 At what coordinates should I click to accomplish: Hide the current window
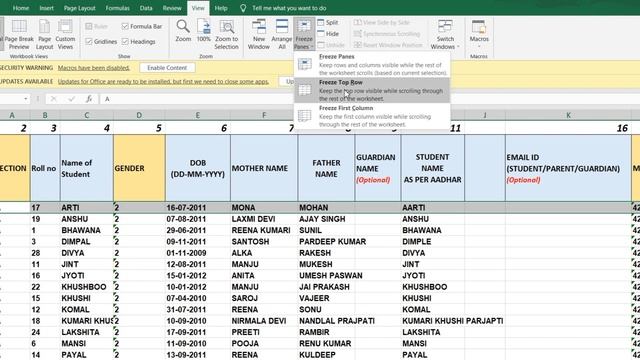pyautogui.click(x=328, y=33)
